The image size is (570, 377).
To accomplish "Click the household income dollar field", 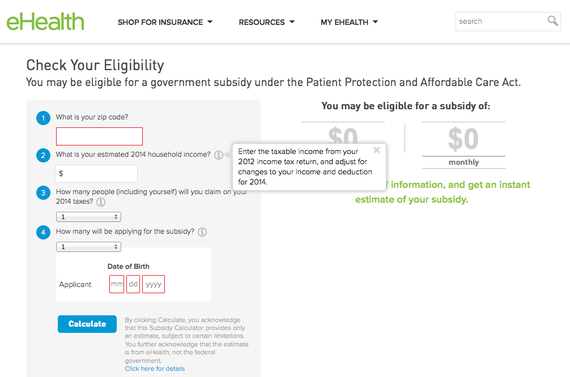I will point(96,173).
